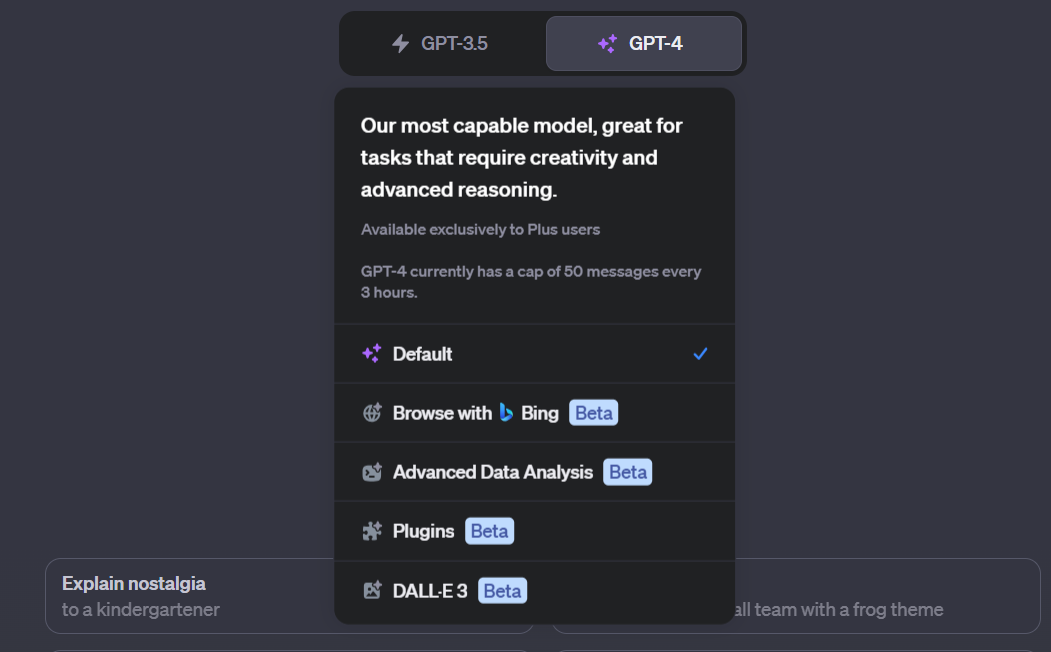Click the Plugins puzzle piece icon
The image size is (1051, 652).
(x=372, y=531)
